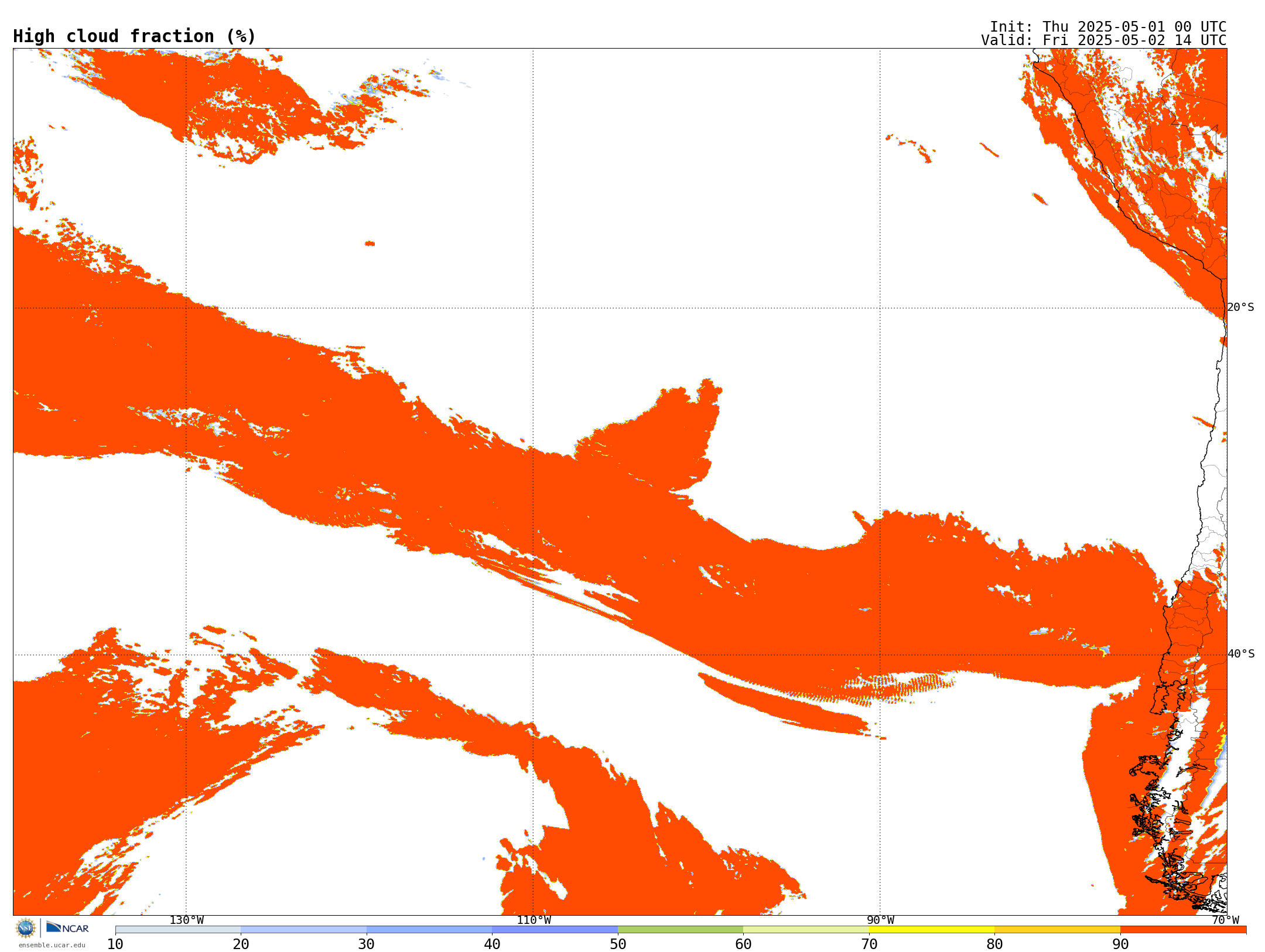Click the colorbar tick label 10

115,944
